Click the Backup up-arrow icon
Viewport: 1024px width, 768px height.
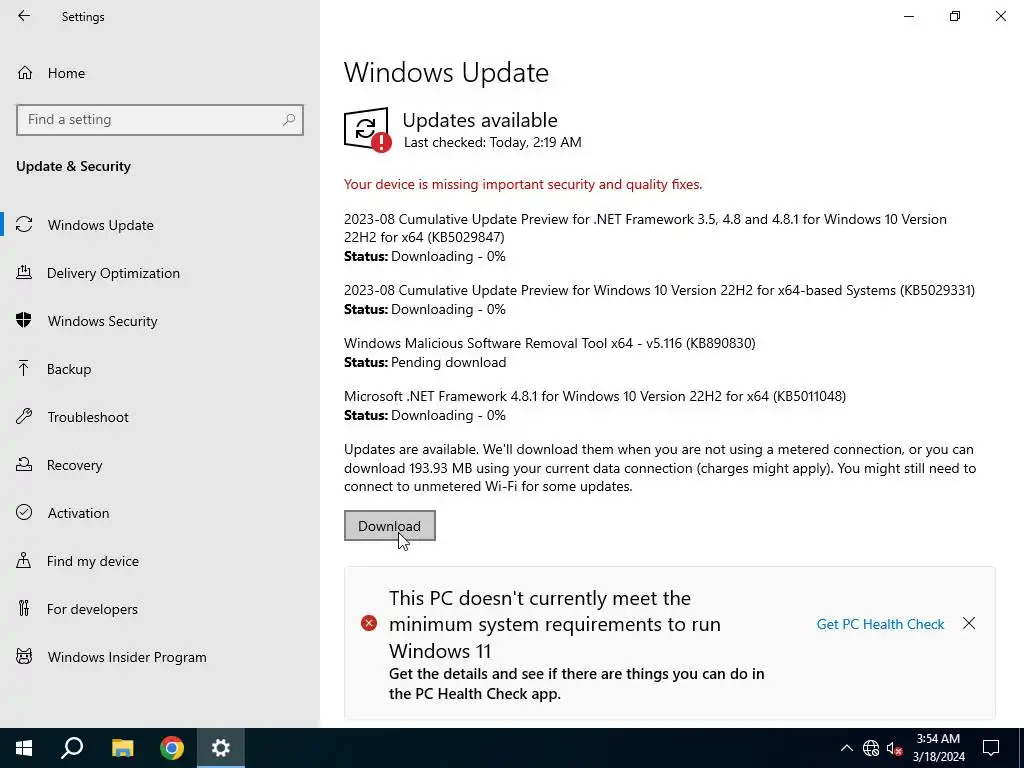[x=24, y=369]
